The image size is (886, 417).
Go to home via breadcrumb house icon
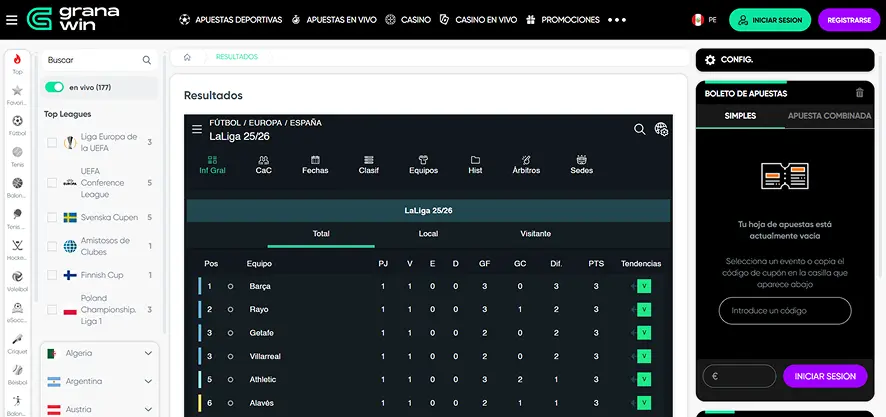coord(187,57)
